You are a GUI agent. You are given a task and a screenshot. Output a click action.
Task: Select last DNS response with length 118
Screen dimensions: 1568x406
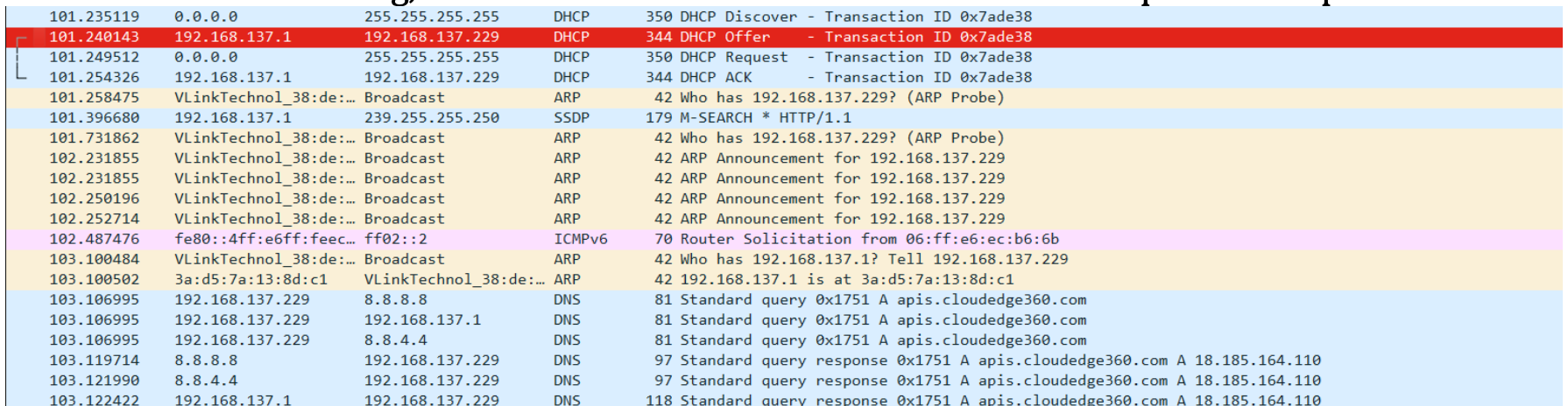784,399
